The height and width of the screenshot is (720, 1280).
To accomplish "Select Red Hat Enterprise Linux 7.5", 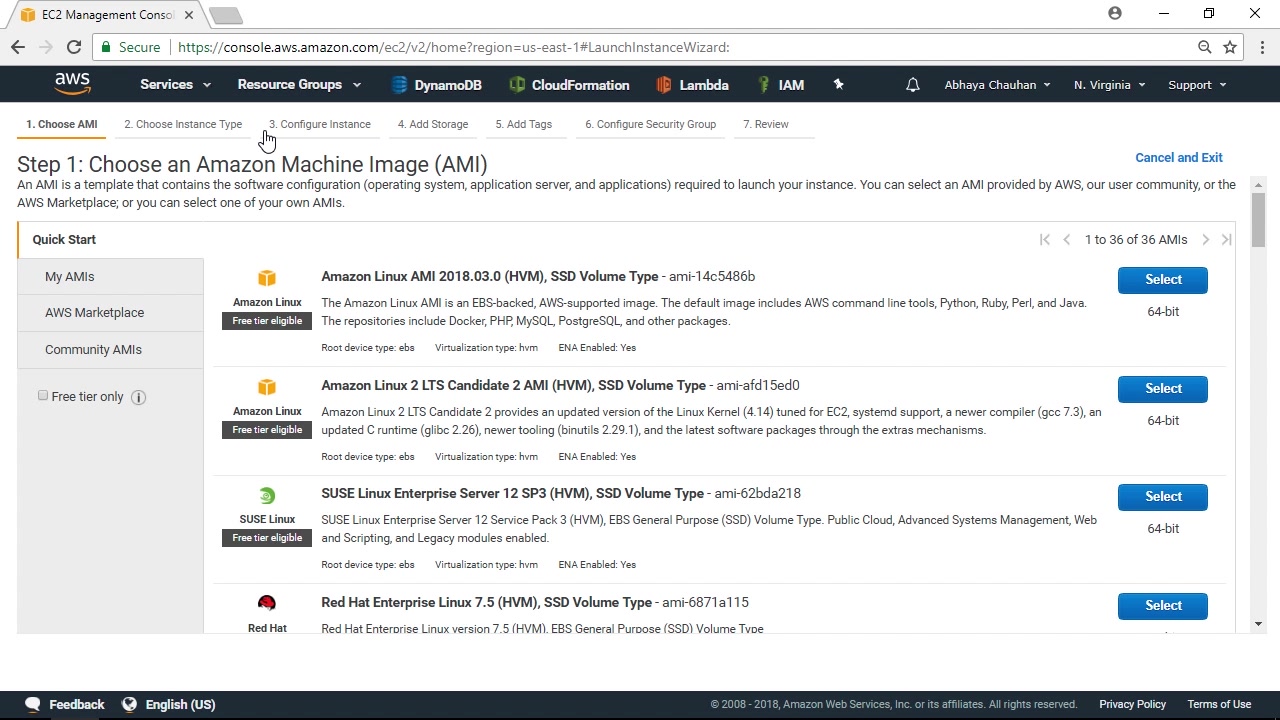I will 1163,606.
